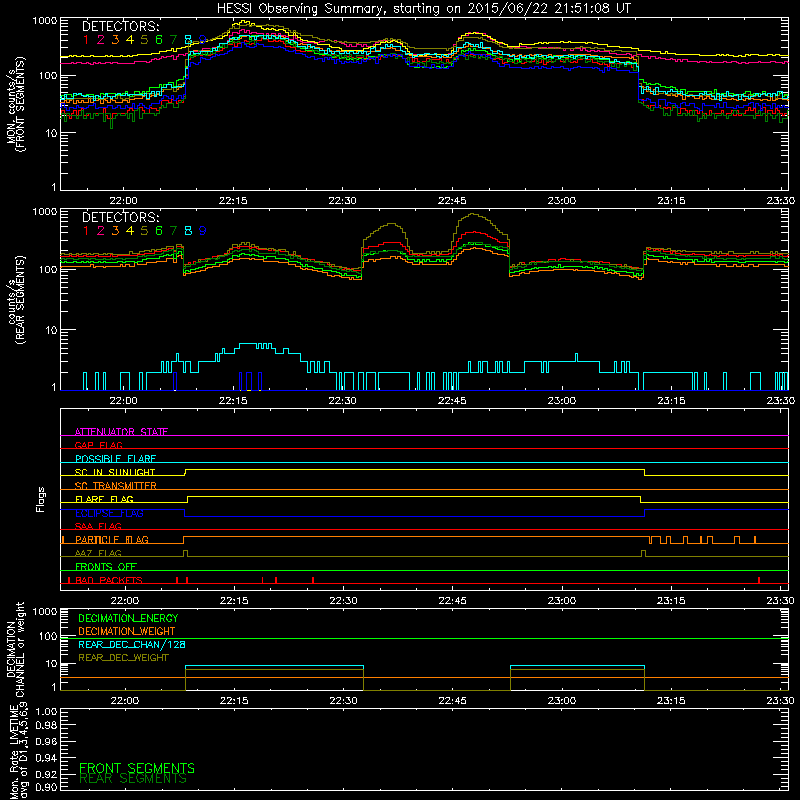
Task: Select green detector number 6 in rear segments legend
Action: click(x=159, y=231)
